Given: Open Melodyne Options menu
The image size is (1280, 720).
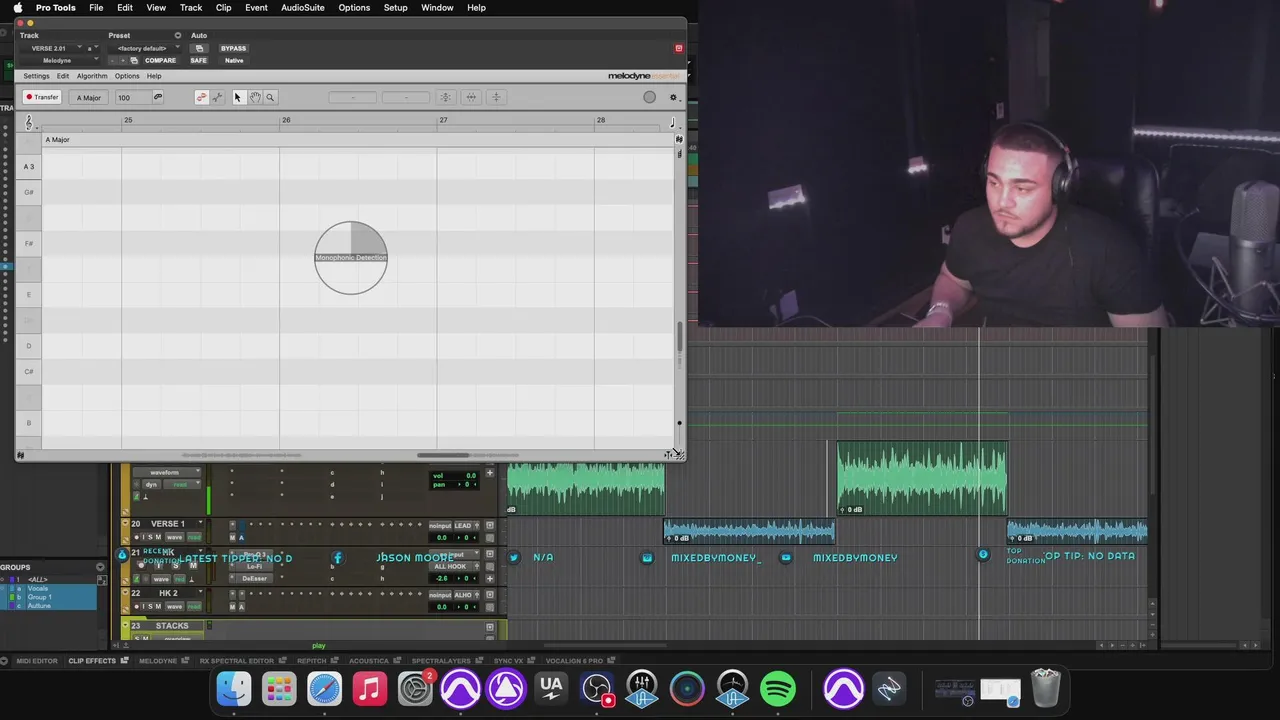Looking at the screenshot, I should tap(127, 76).
